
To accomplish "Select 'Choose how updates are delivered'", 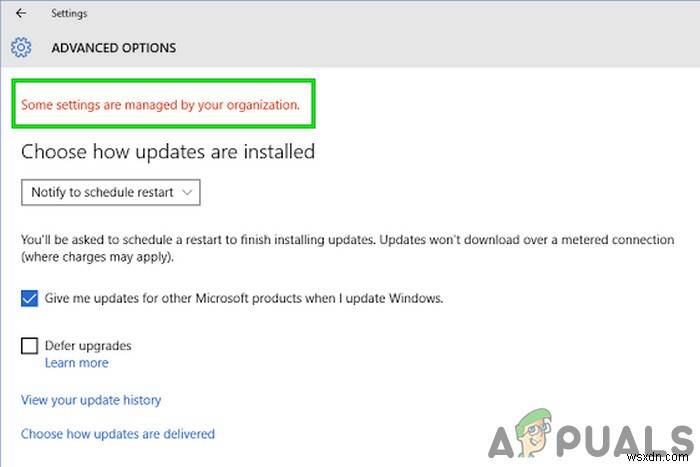I will (x=117, y=434).
